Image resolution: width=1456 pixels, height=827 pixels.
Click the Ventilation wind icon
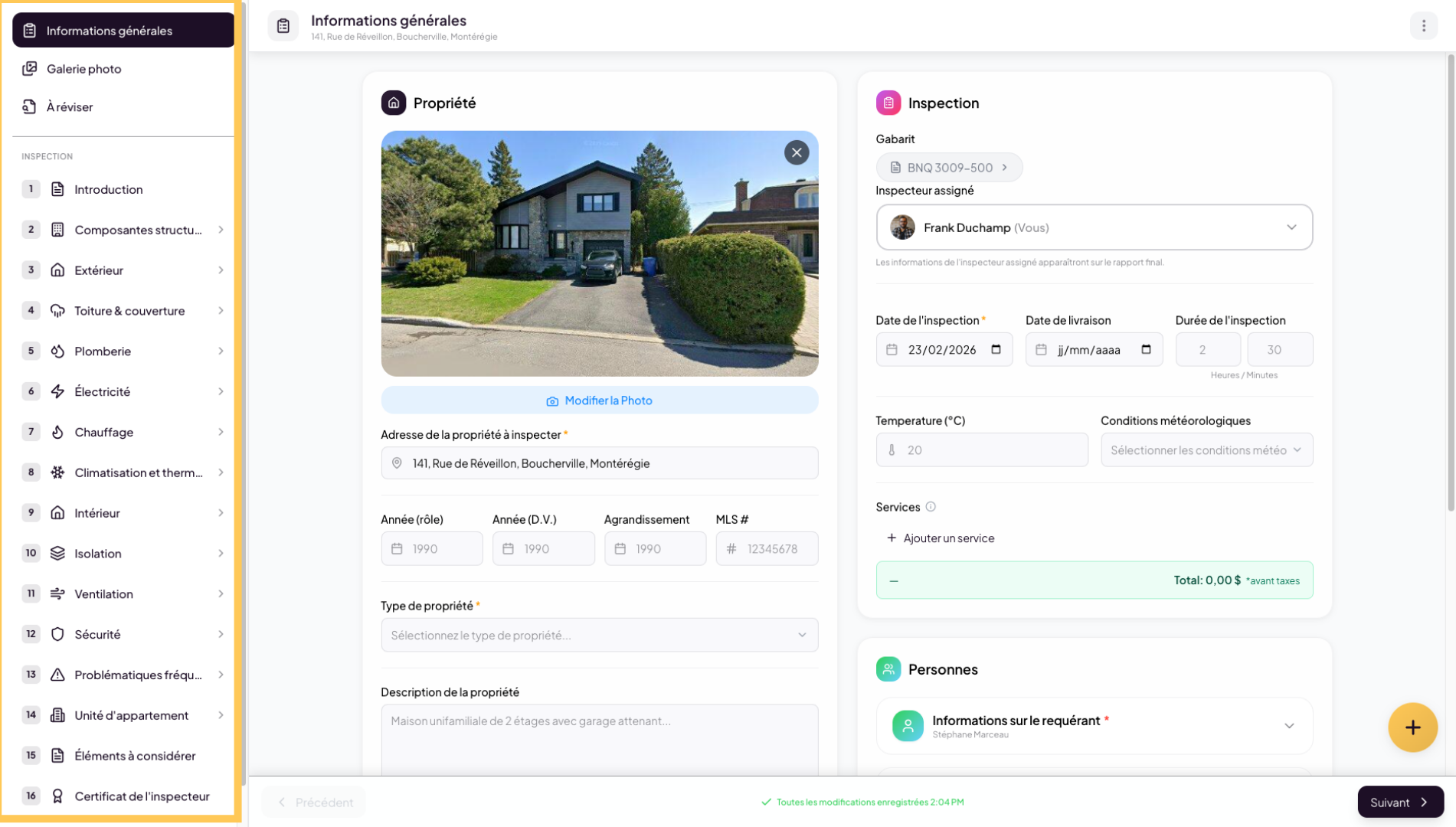57,594
